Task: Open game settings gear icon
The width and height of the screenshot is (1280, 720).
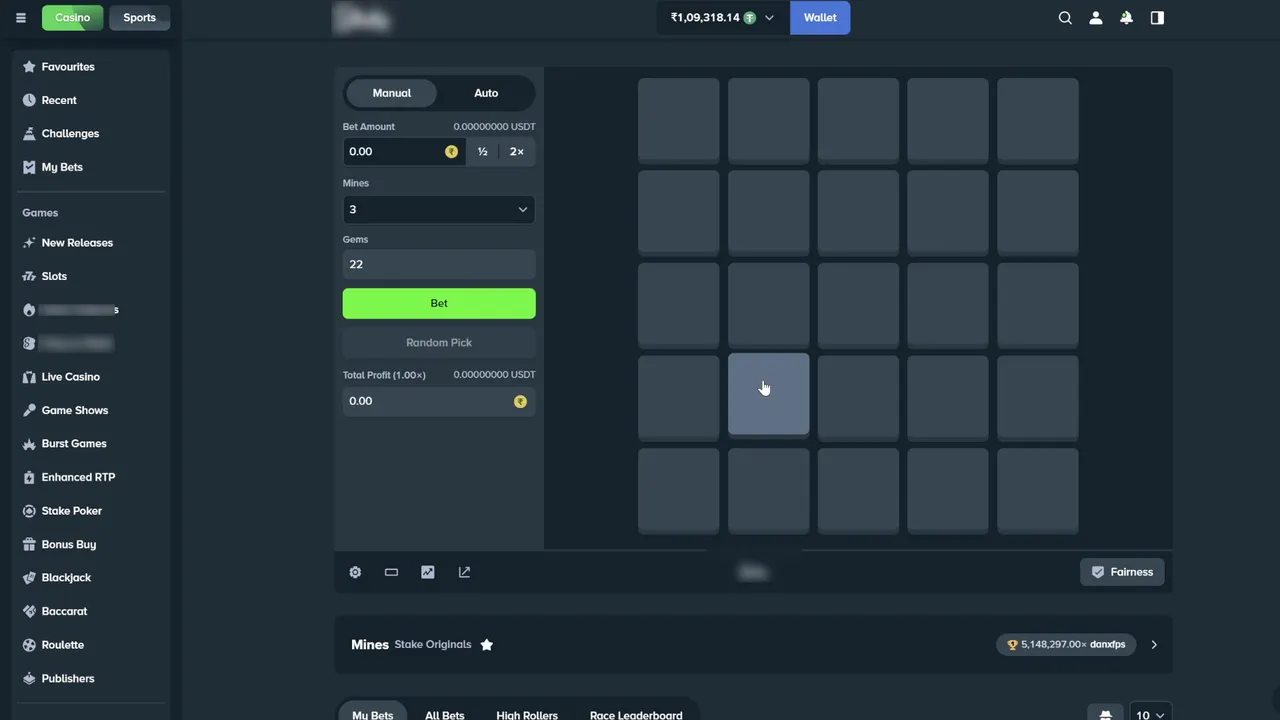Action: 355,572
